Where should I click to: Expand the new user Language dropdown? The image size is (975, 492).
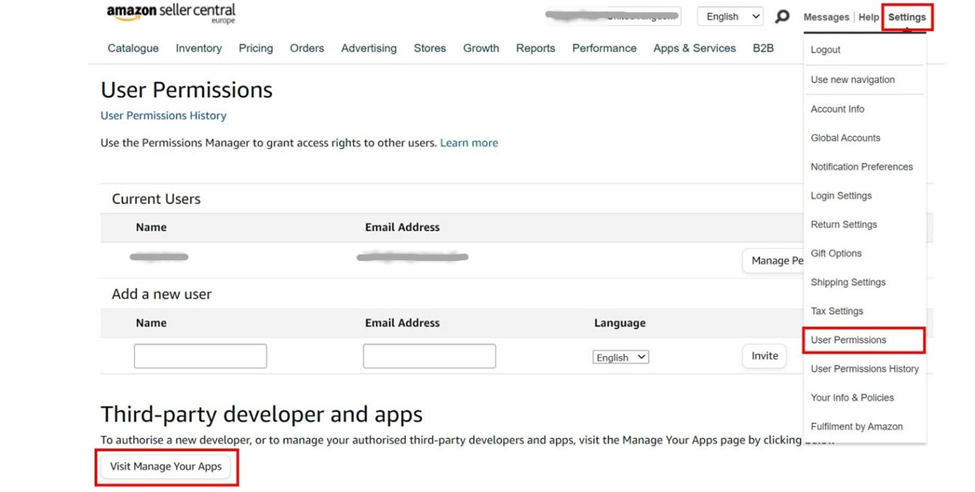coord(621,357)
